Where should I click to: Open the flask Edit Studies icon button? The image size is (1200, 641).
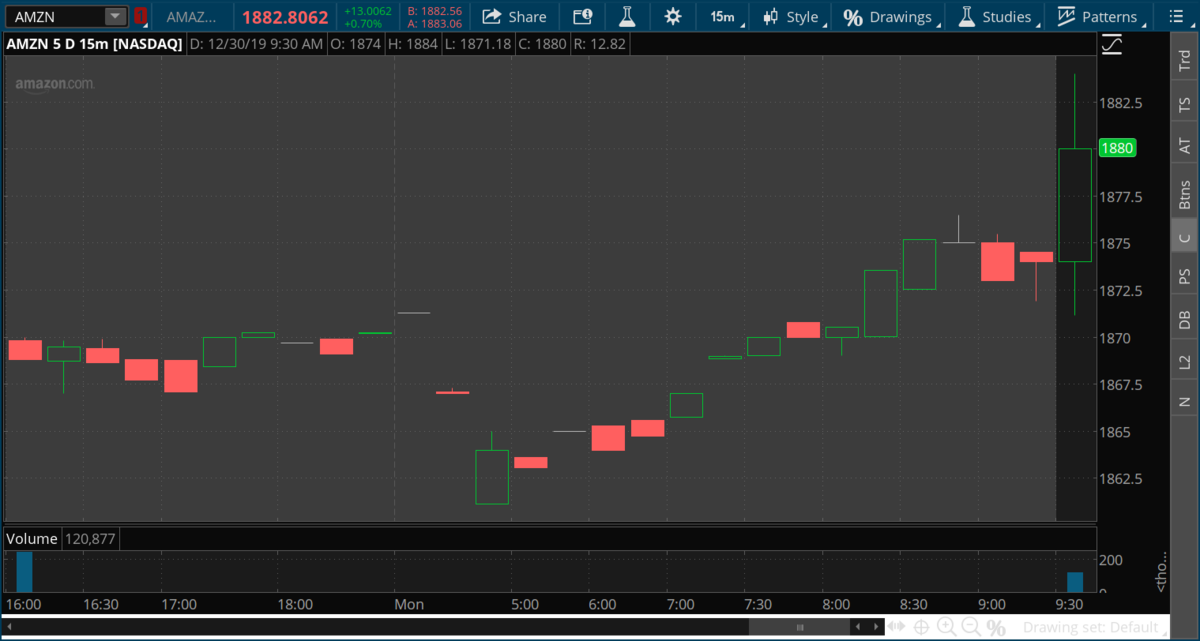[627, 16]
